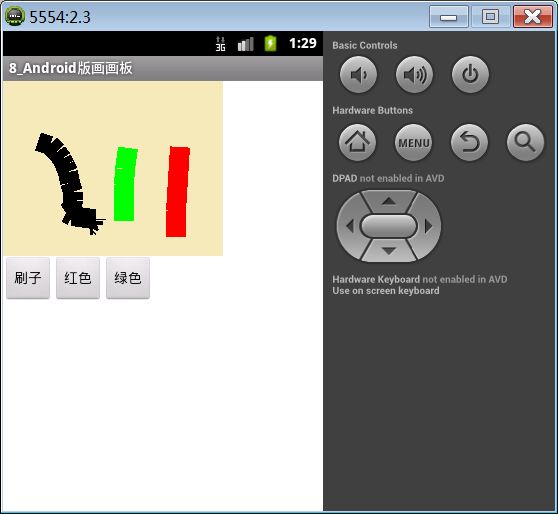Click the volume down button
Viewport: 558px width, 514px height.
tap(358, 75)
